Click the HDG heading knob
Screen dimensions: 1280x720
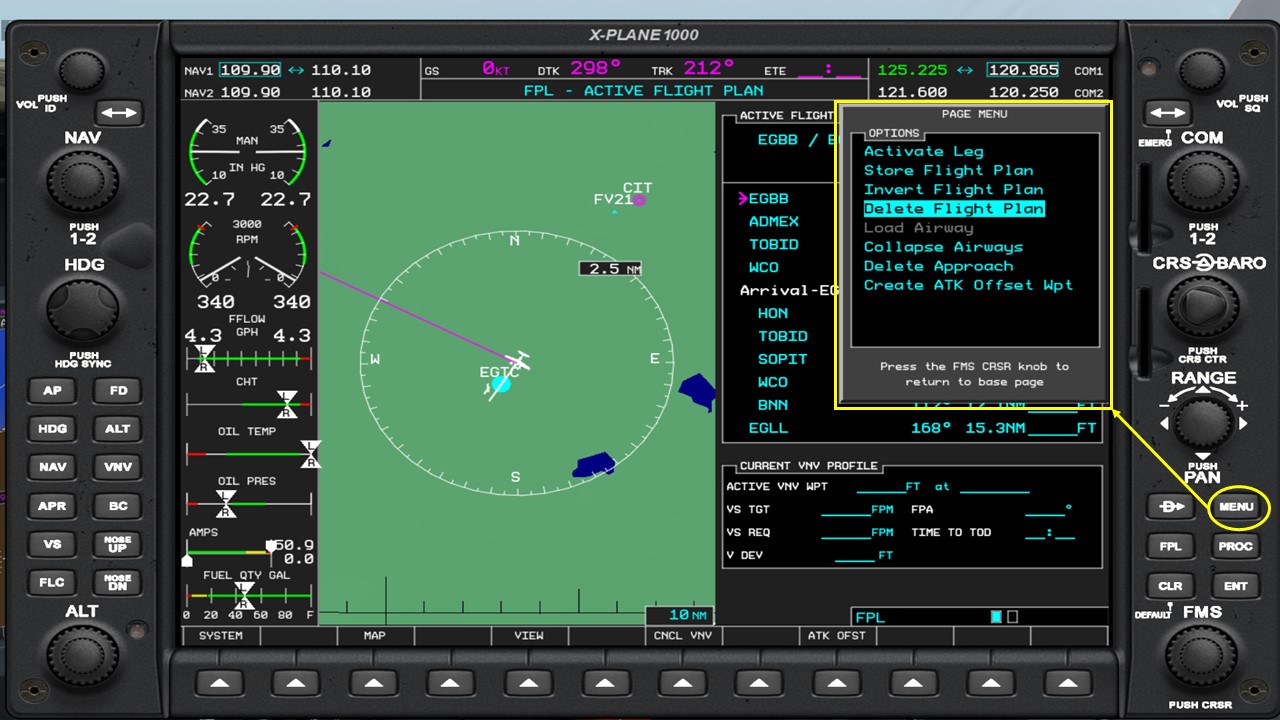(x=83, y=308)
